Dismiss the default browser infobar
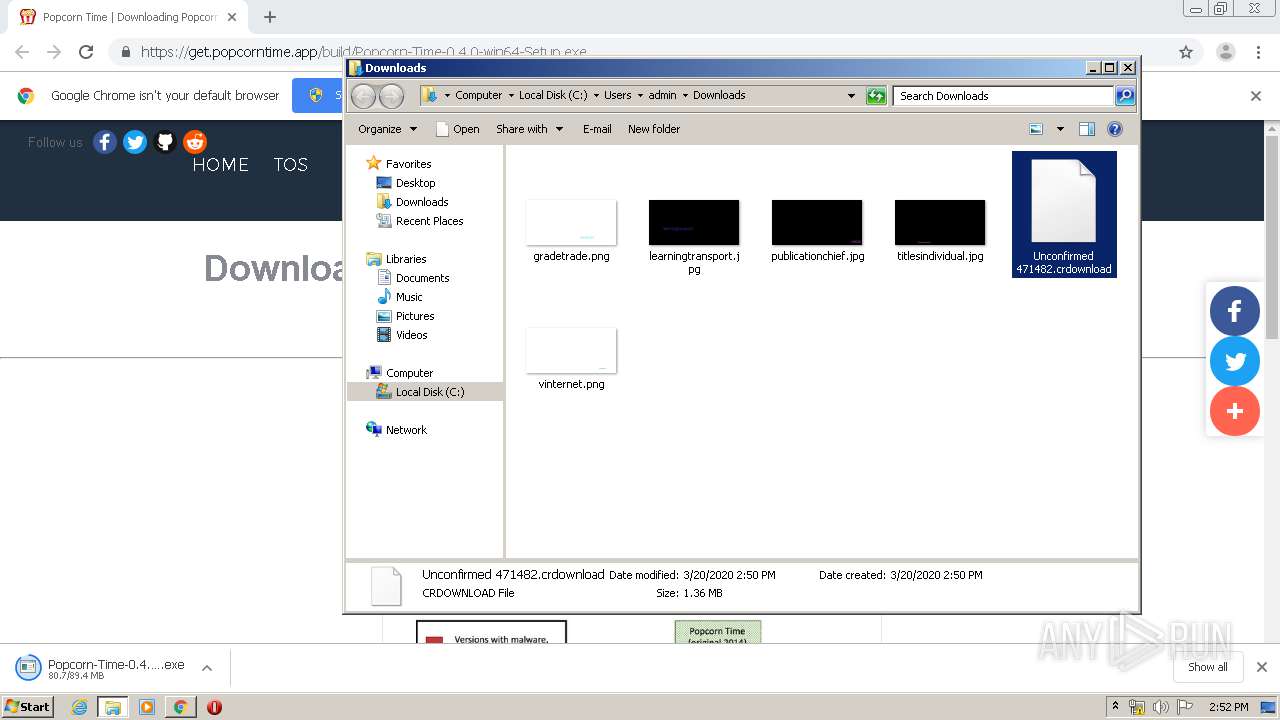 pyautogui.click(x=1256, y=96)
